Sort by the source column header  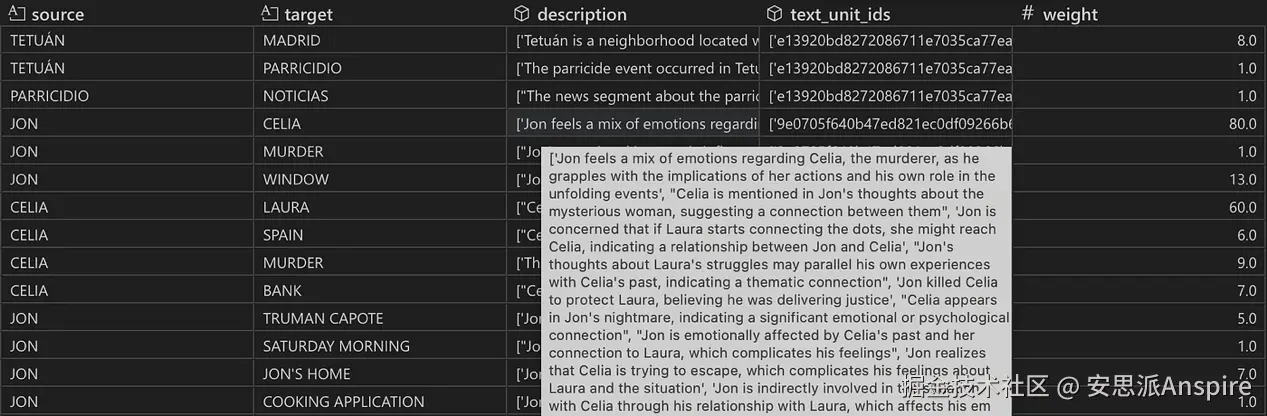[57, 15]
